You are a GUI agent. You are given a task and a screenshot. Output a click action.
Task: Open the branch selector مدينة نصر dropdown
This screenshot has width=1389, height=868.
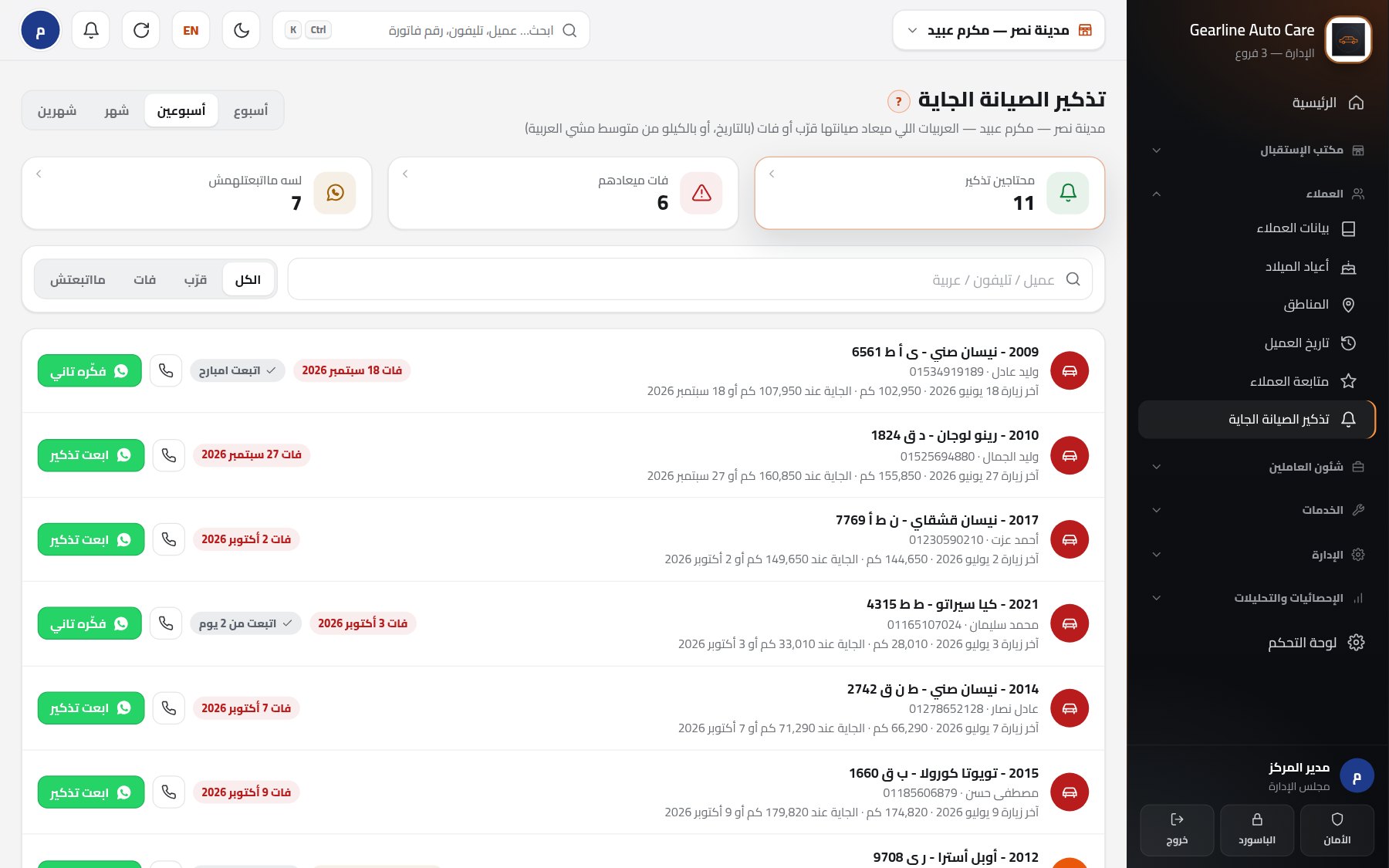[999, 30]
